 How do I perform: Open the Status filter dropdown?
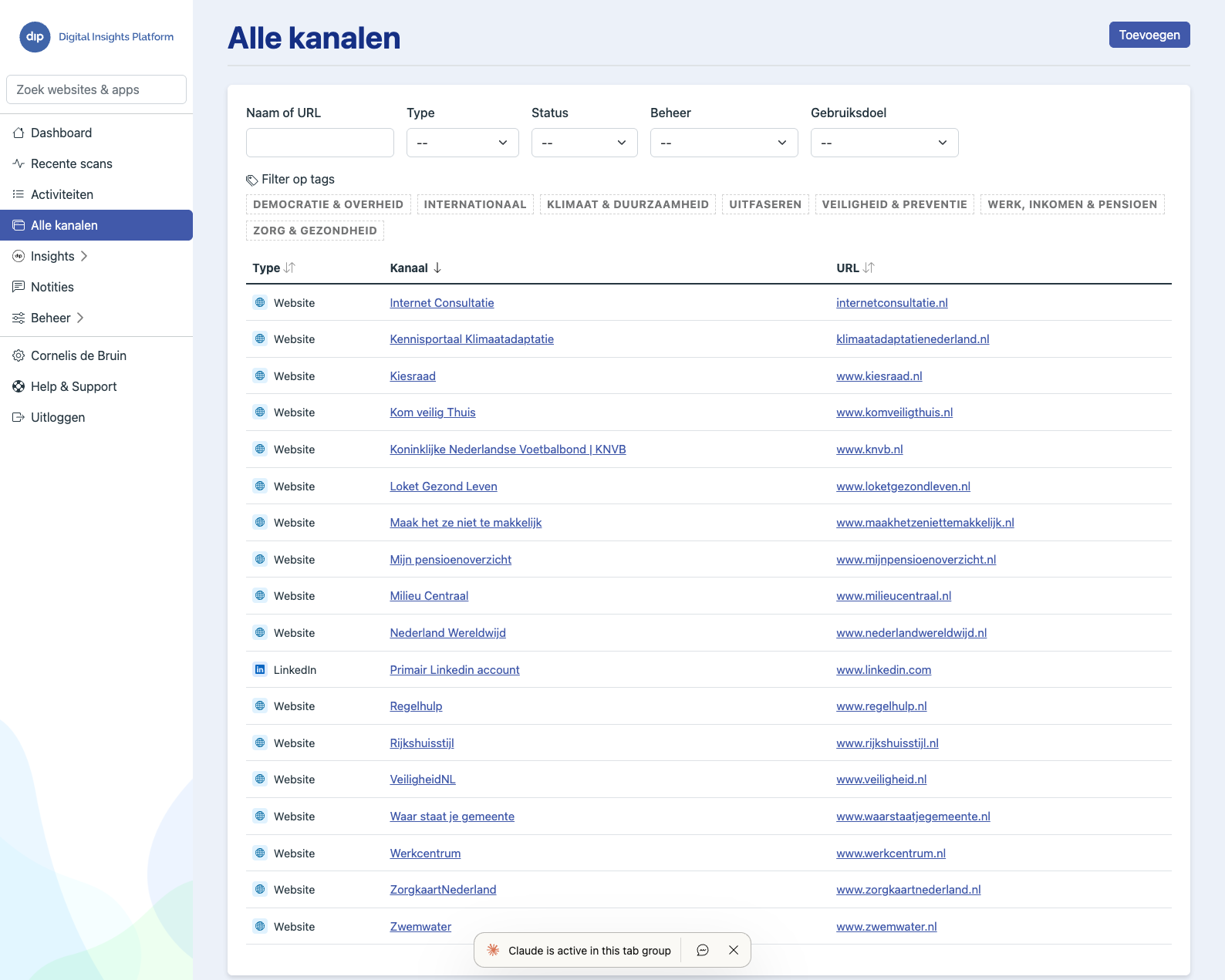(585, 143)
